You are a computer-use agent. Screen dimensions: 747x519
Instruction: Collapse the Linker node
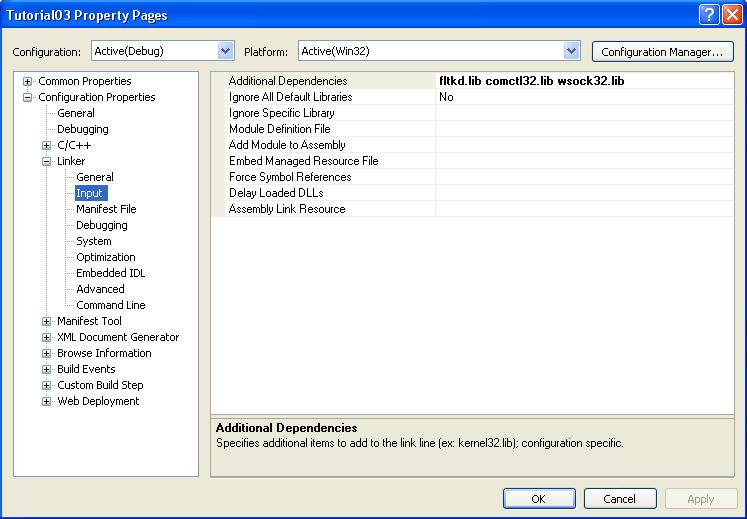(46, 161)
